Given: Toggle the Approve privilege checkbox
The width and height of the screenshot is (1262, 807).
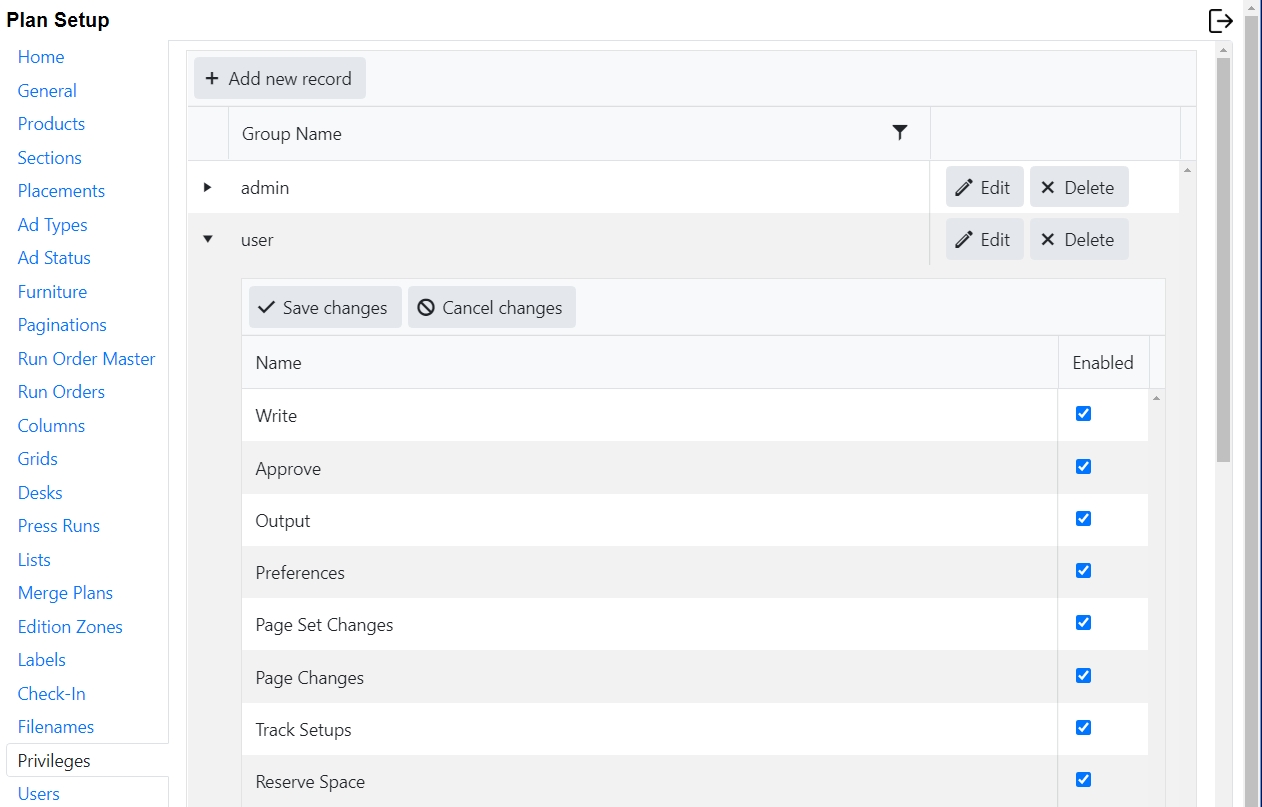Looking at the screenshot, I should click(x=1083, y=467).
